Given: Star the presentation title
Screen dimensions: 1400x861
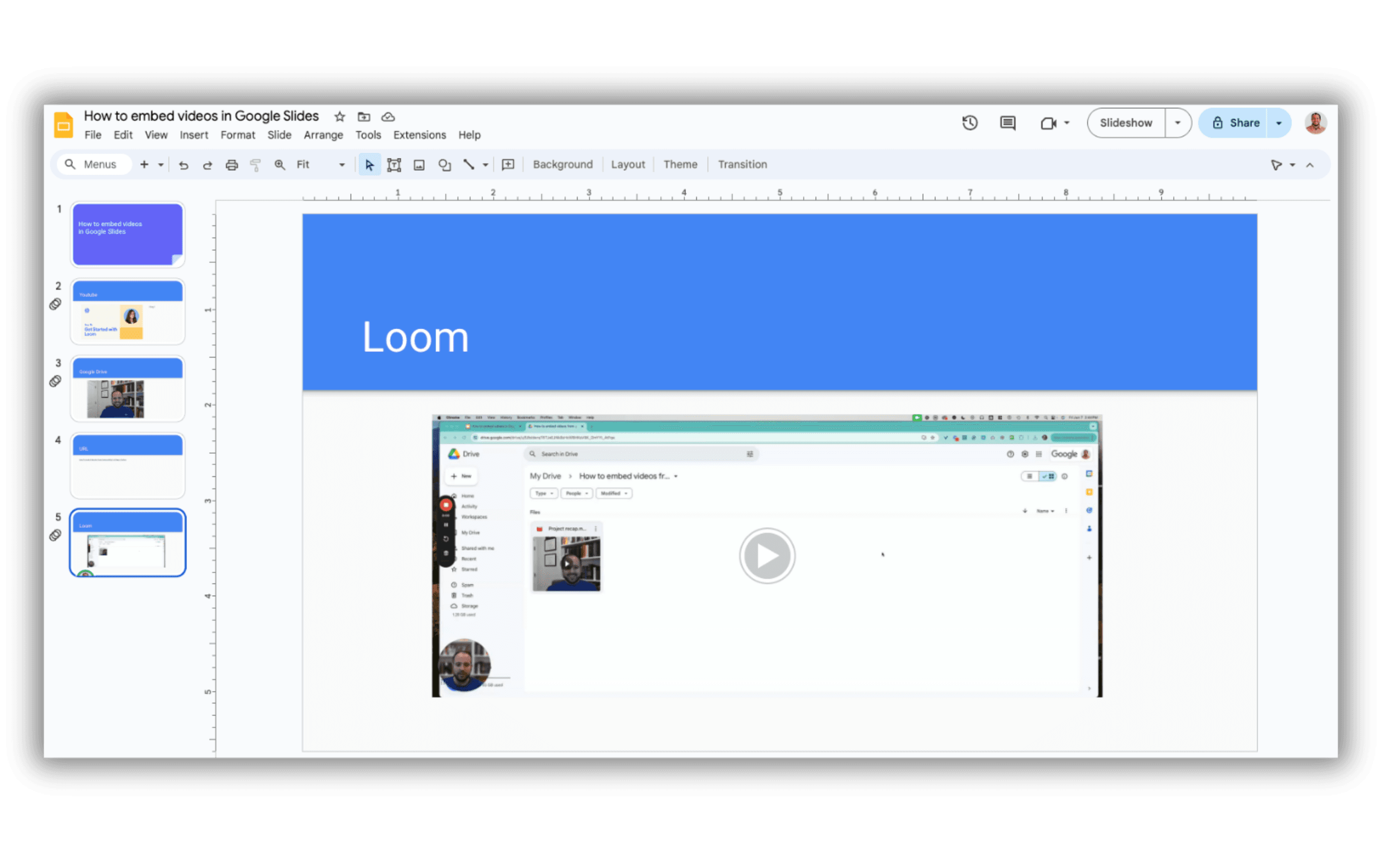Looking at the screenshot, I should (340, 116).
